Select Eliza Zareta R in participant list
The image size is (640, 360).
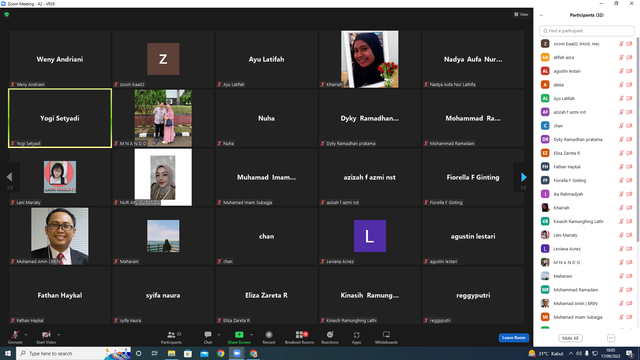(x=587, y=153)
